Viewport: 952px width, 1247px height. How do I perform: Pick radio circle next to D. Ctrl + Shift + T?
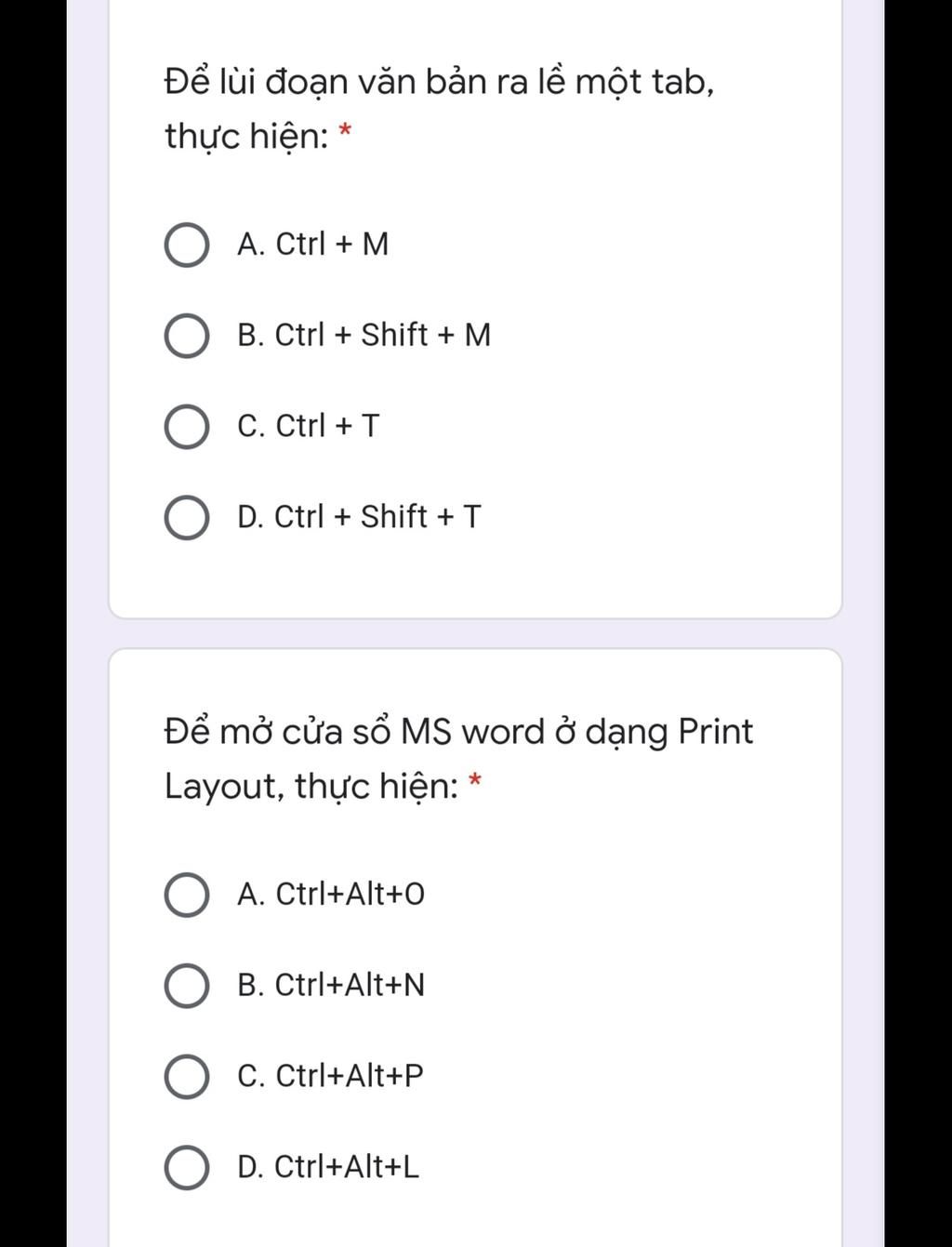pos(186,517)
